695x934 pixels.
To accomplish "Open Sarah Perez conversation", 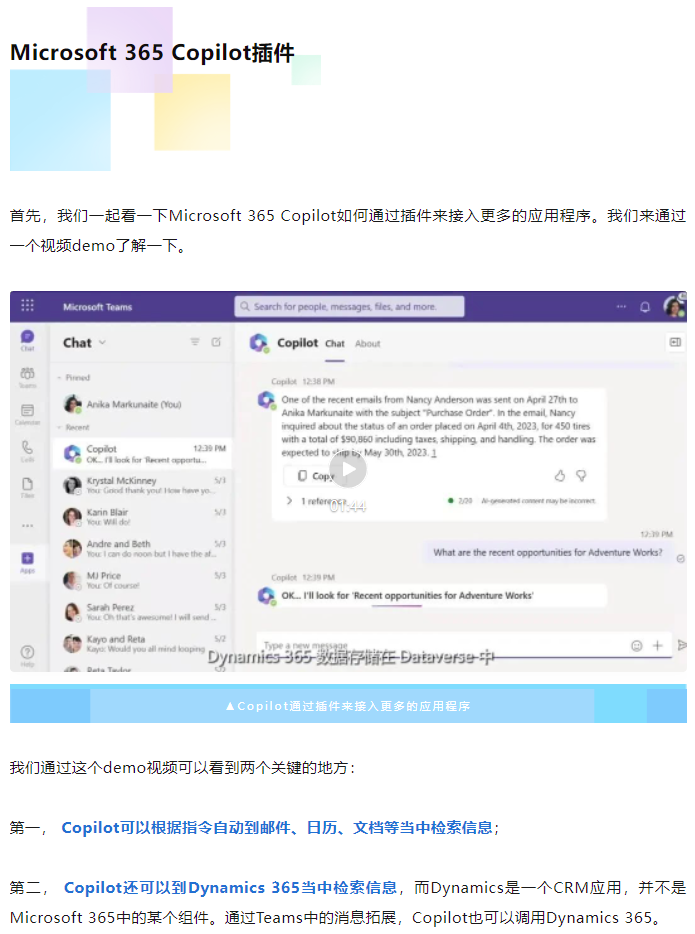I will (x=142, y=612).
